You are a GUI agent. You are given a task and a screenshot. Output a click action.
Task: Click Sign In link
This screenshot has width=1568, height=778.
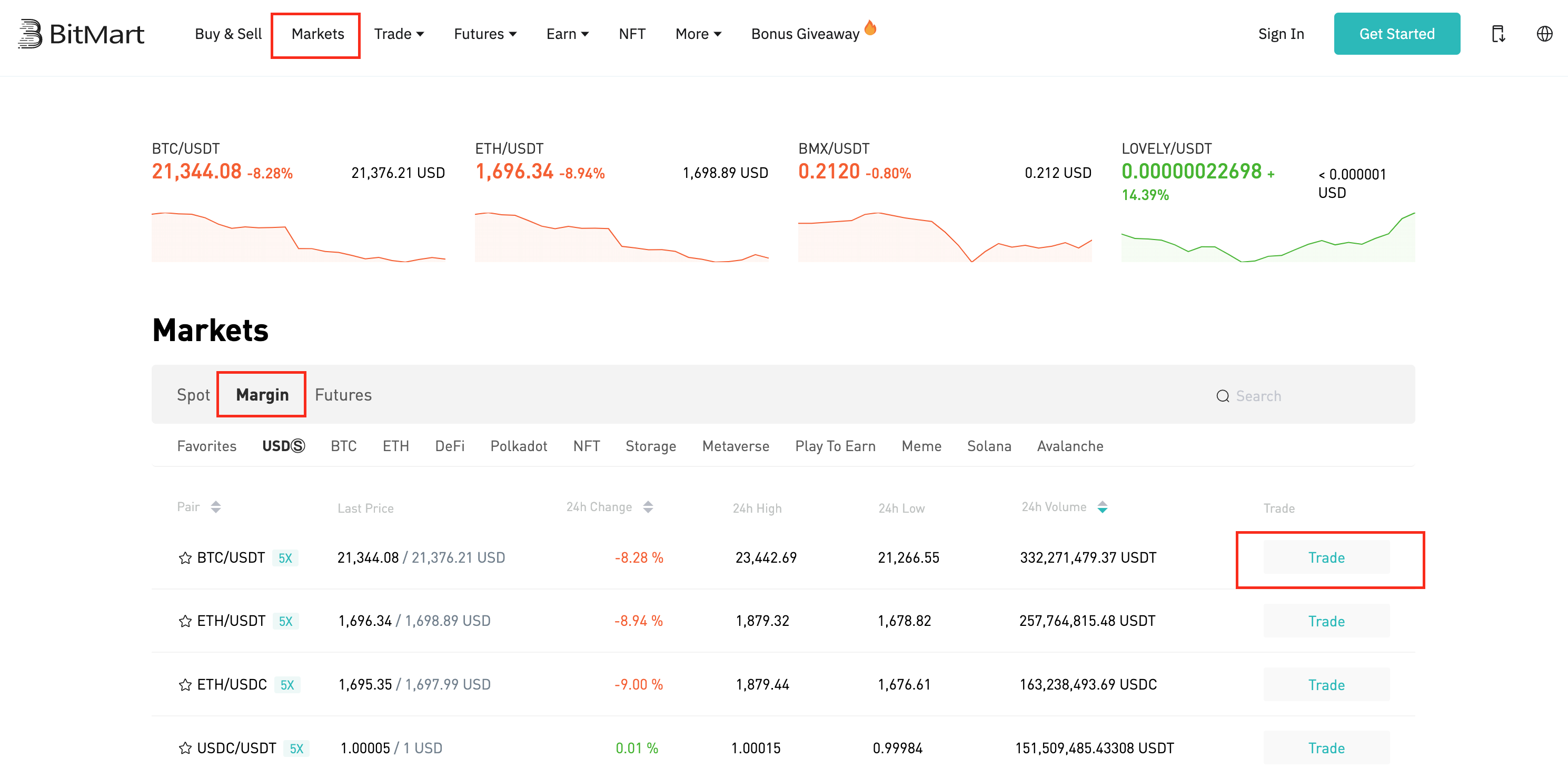pos(1281,34)
